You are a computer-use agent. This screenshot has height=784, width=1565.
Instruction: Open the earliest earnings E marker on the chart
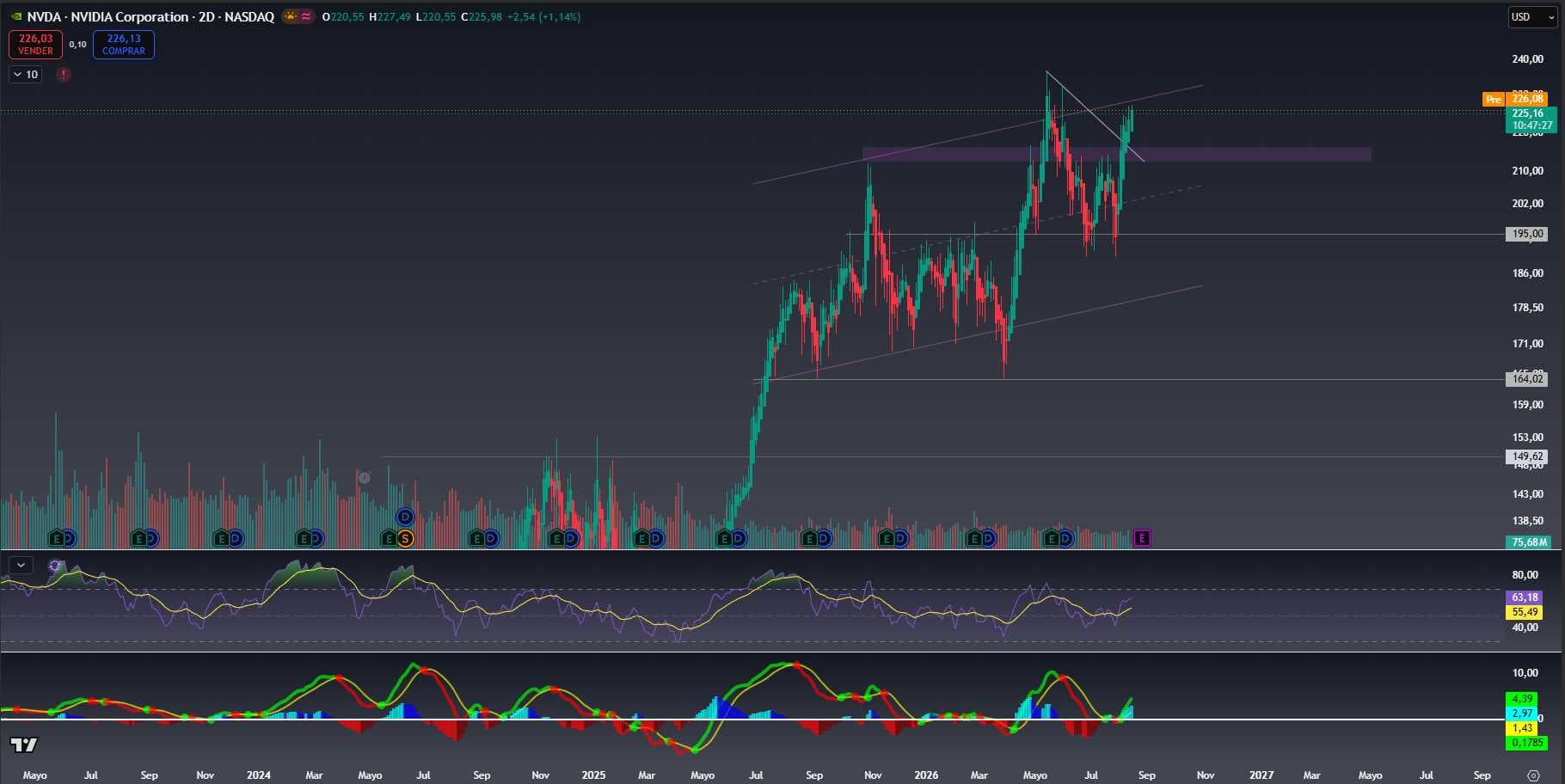coord(57,539)
